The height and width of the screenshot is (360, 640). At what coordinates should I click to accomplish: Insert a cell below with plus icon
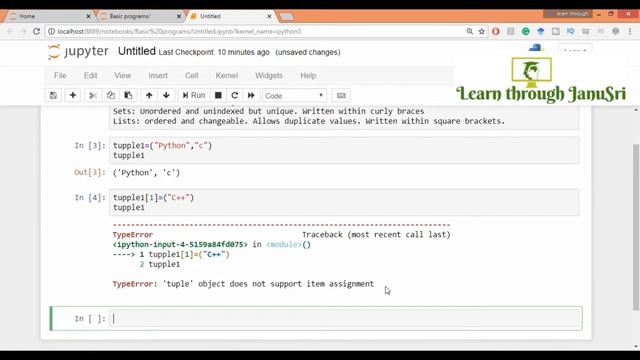point(73,96)
